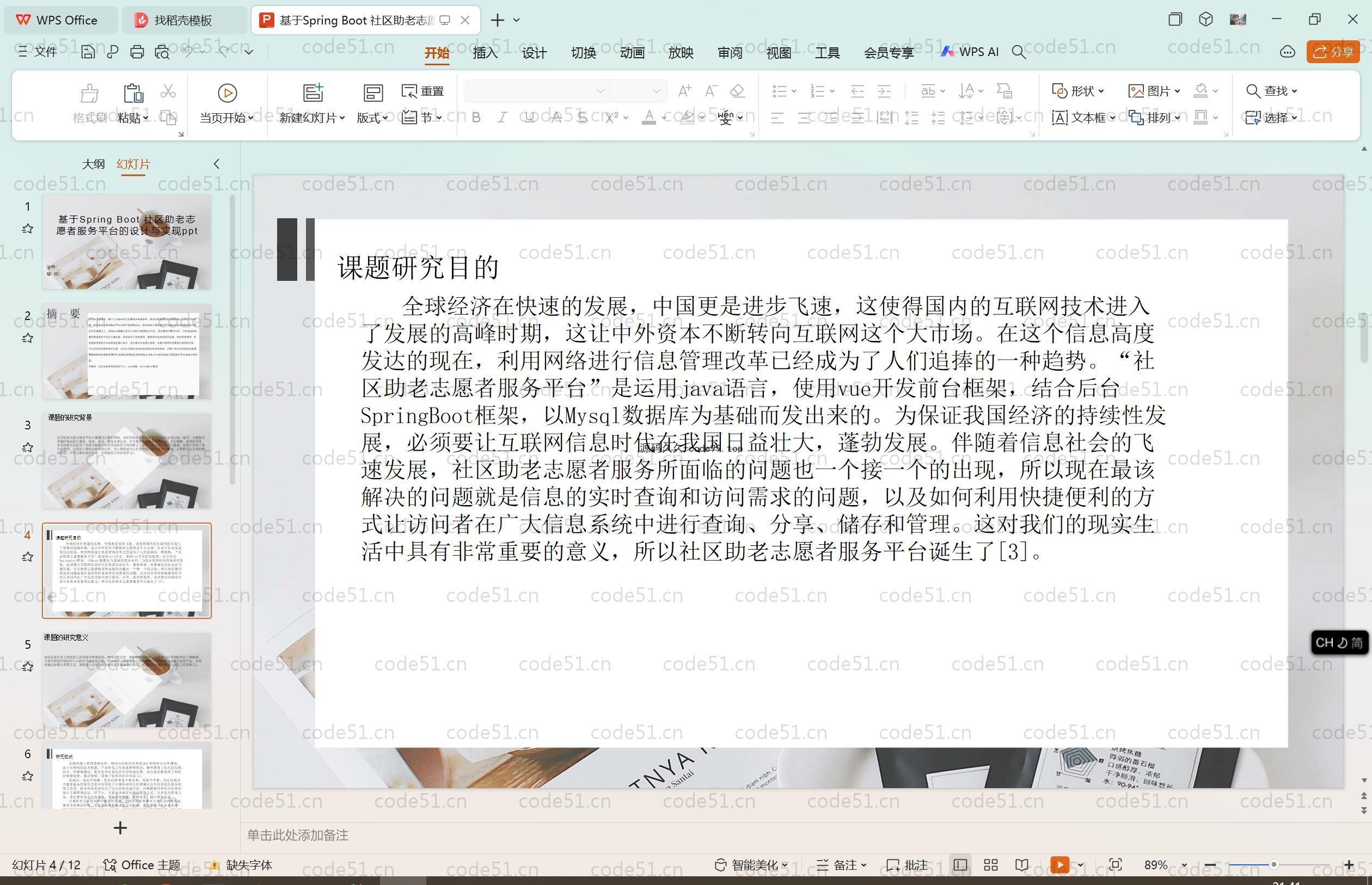Viewport: 1372px width, 885px height.
Task: Toggle center text alignment
Action: (x=804, y=119)
